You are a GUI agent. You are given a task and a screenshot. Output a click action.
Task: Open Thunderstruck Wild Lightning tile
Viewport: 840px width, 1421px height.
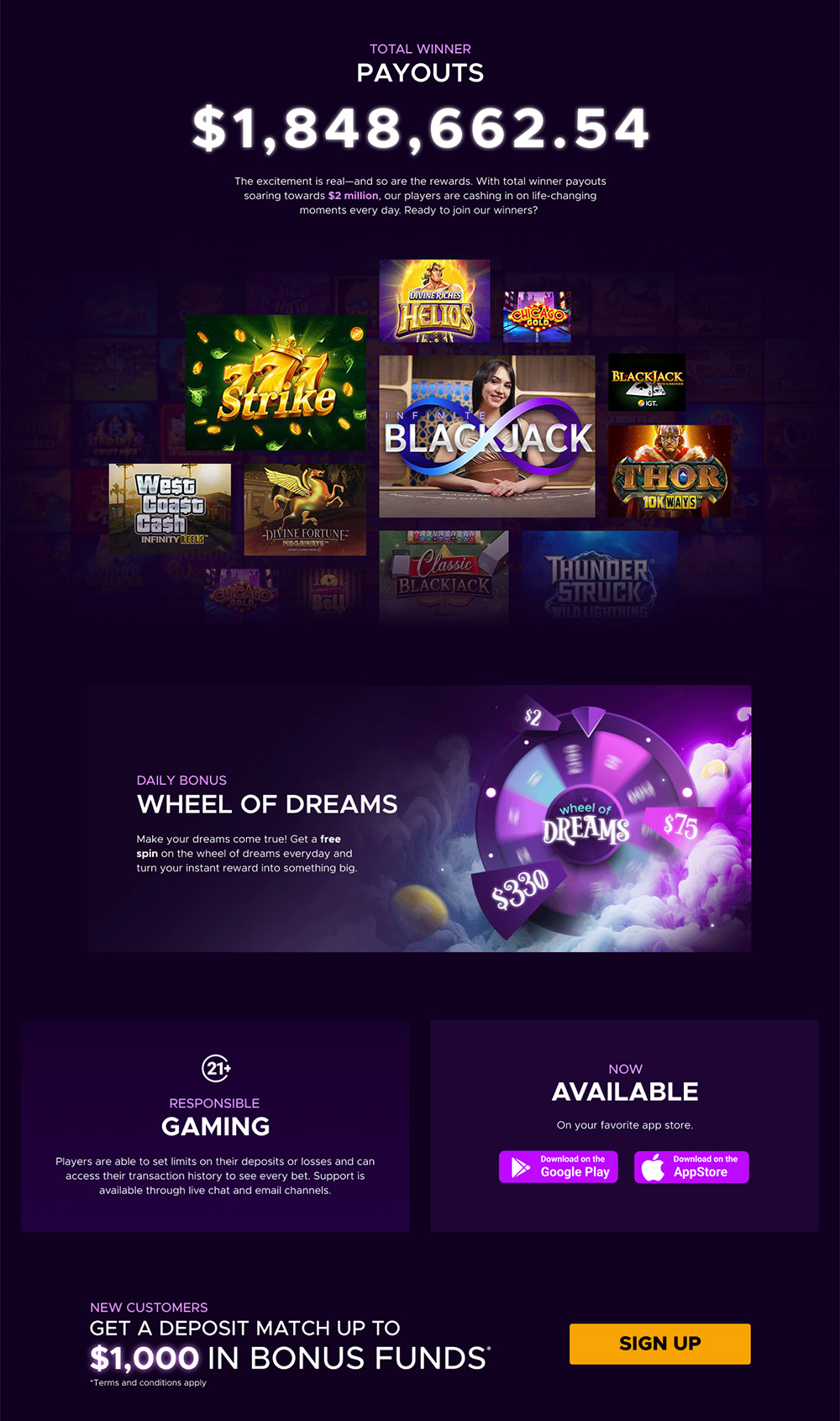pos(599,576)
